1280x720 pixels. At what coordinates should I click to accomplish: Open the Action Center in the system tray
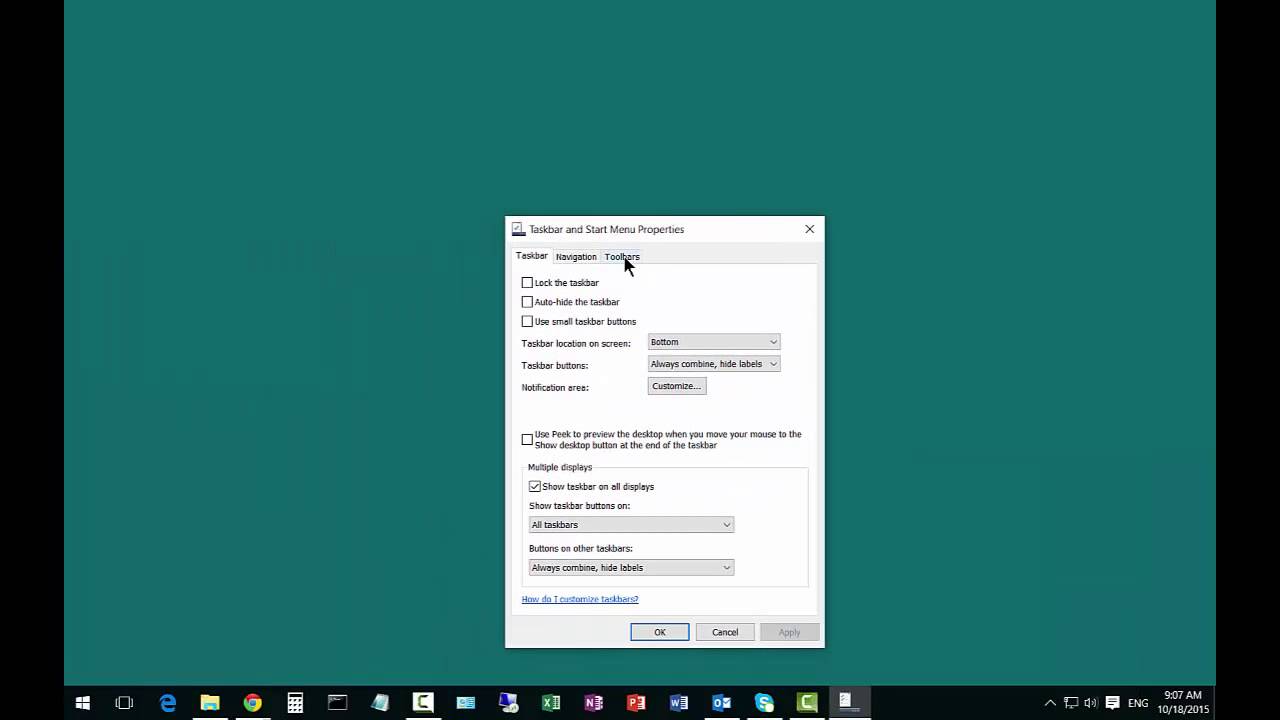(x=1112, y=703)
